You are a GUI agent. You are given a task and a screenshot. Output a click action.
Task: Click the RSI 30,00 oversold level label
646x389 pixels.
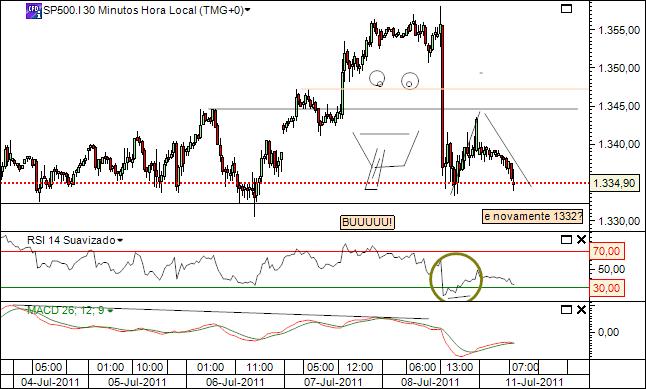coord(608,288)
